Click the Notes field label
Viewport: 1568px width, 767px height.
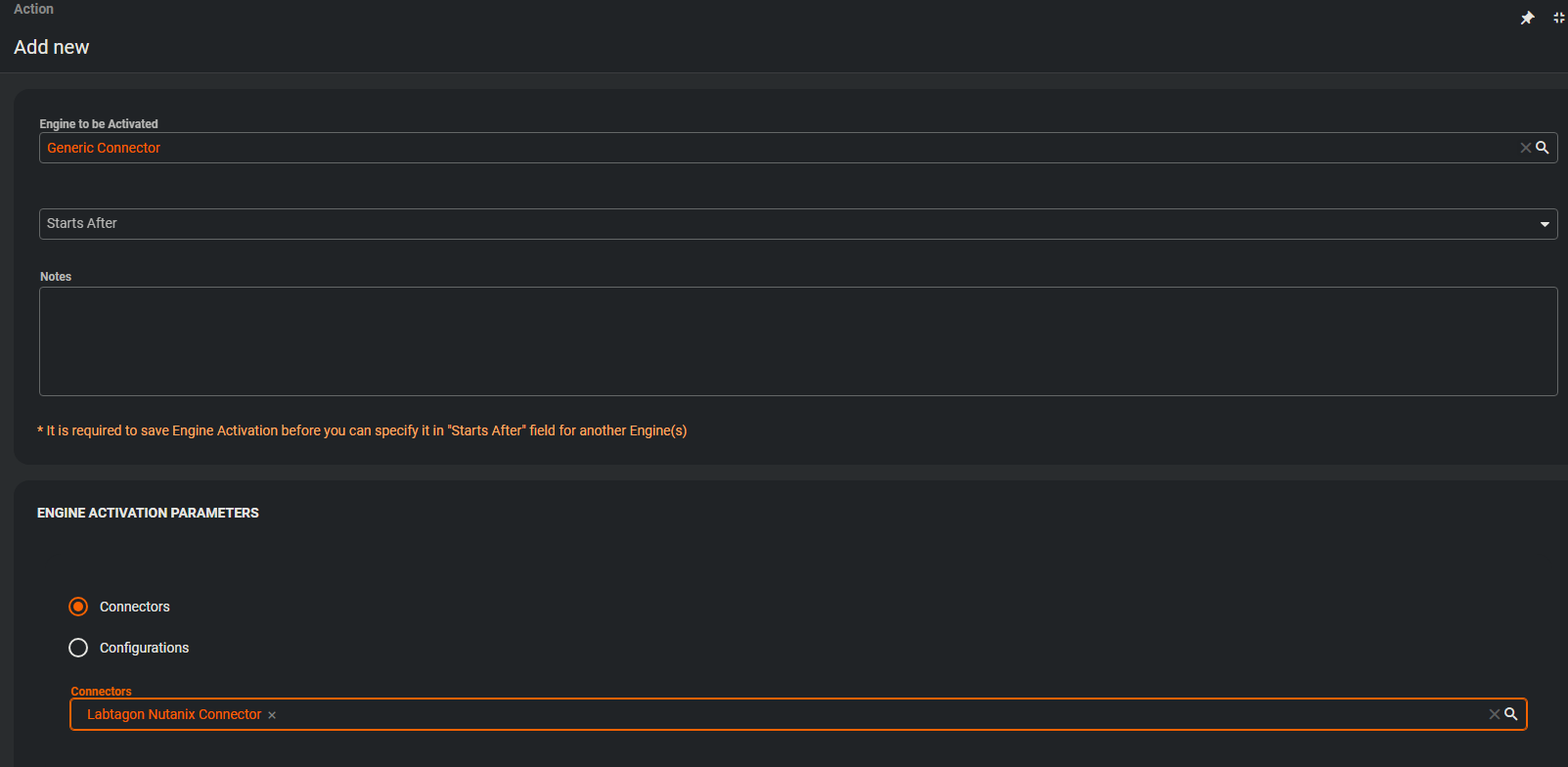coord(56,277)
